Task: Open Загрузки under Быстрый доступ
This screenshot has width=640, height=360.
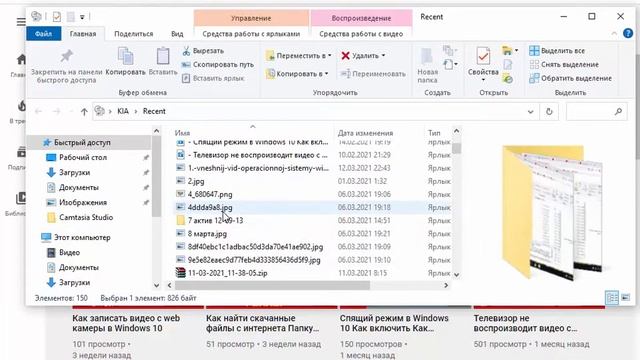Action: pyautogui.click(x=74, y=173)
